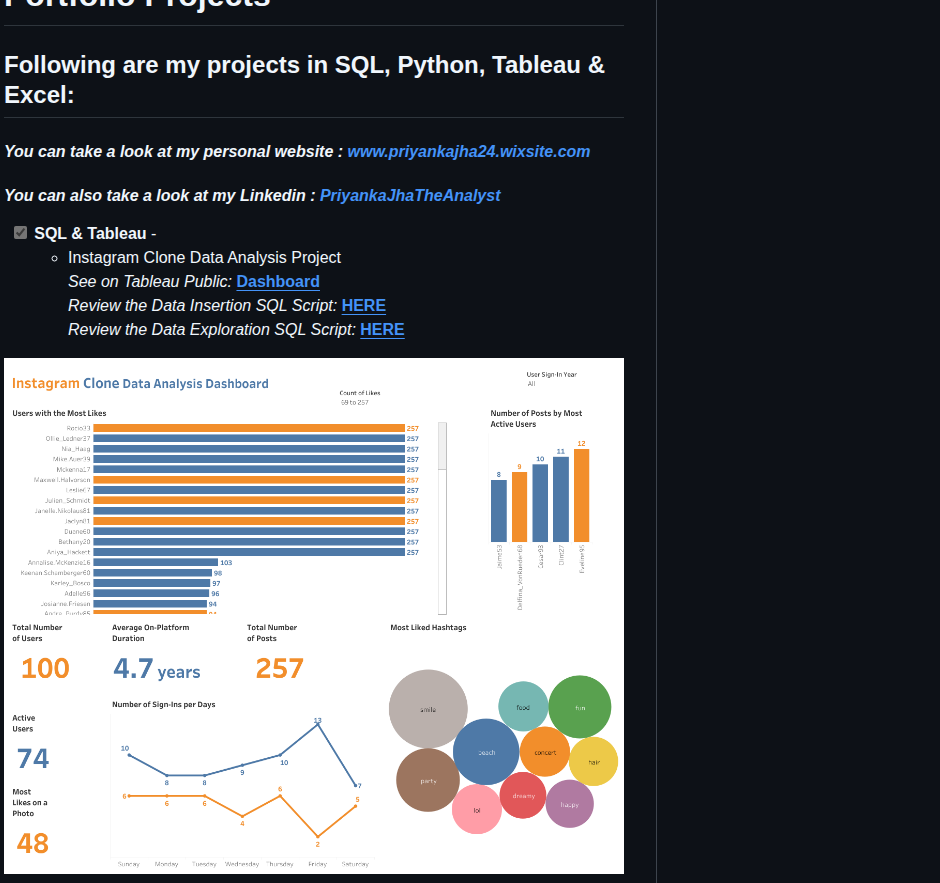This screenshot has height=883, width=940.
Task: Open HERE link for Data Insertion SQL Script
Action: tap(363, 306)
